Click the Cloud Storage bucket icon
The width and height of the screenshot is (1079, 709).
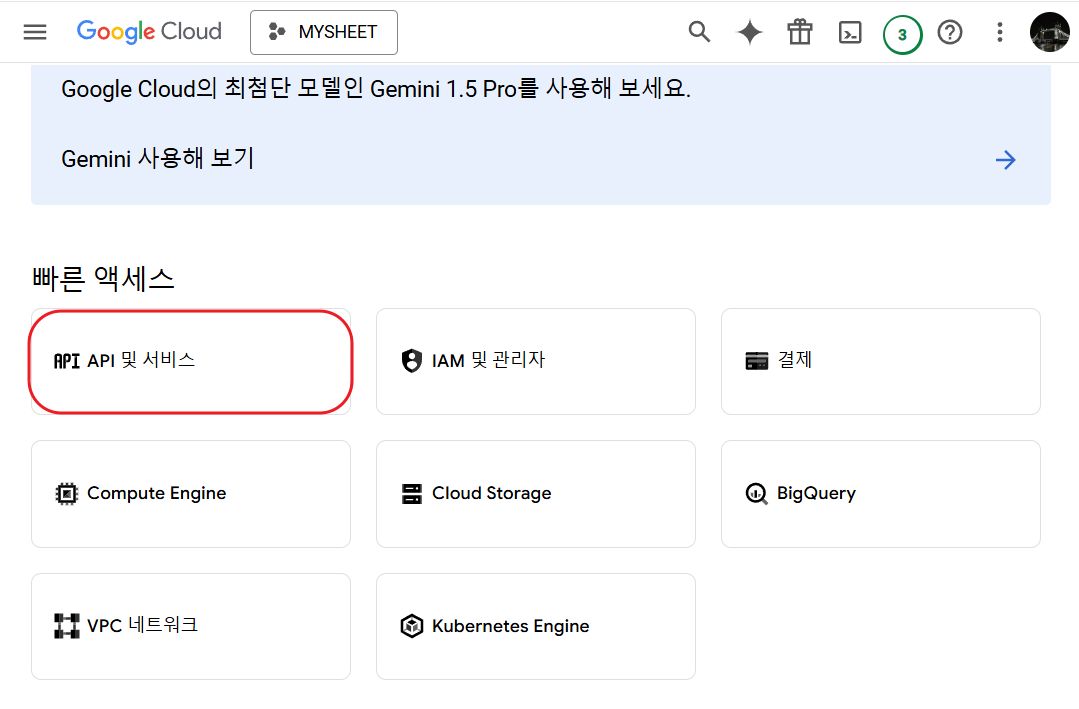(x=412, y=494)
